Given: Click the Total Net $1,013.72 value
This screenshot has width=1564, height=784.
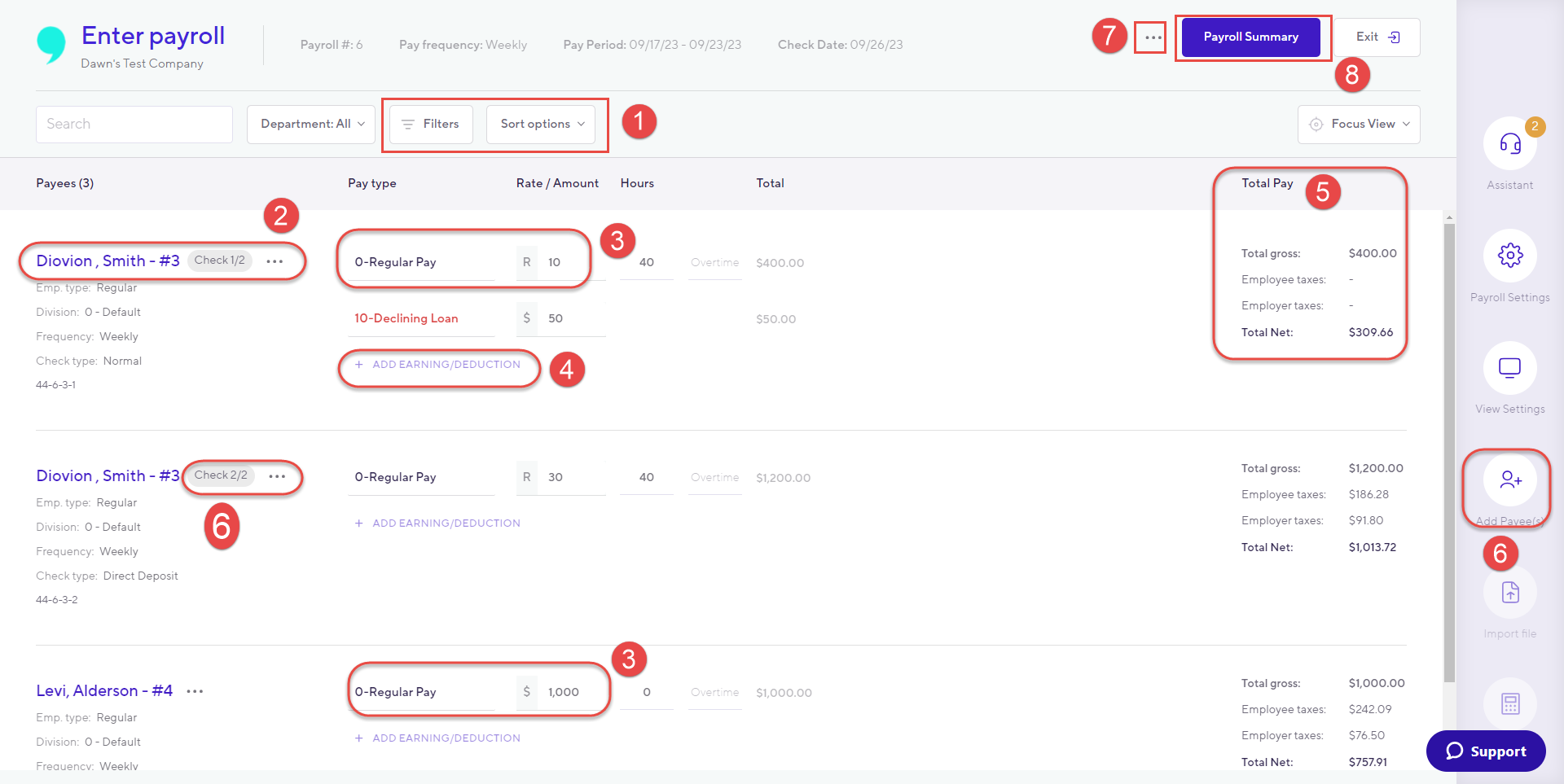Looking at the screenshot, I should (x=1373, y=547).
